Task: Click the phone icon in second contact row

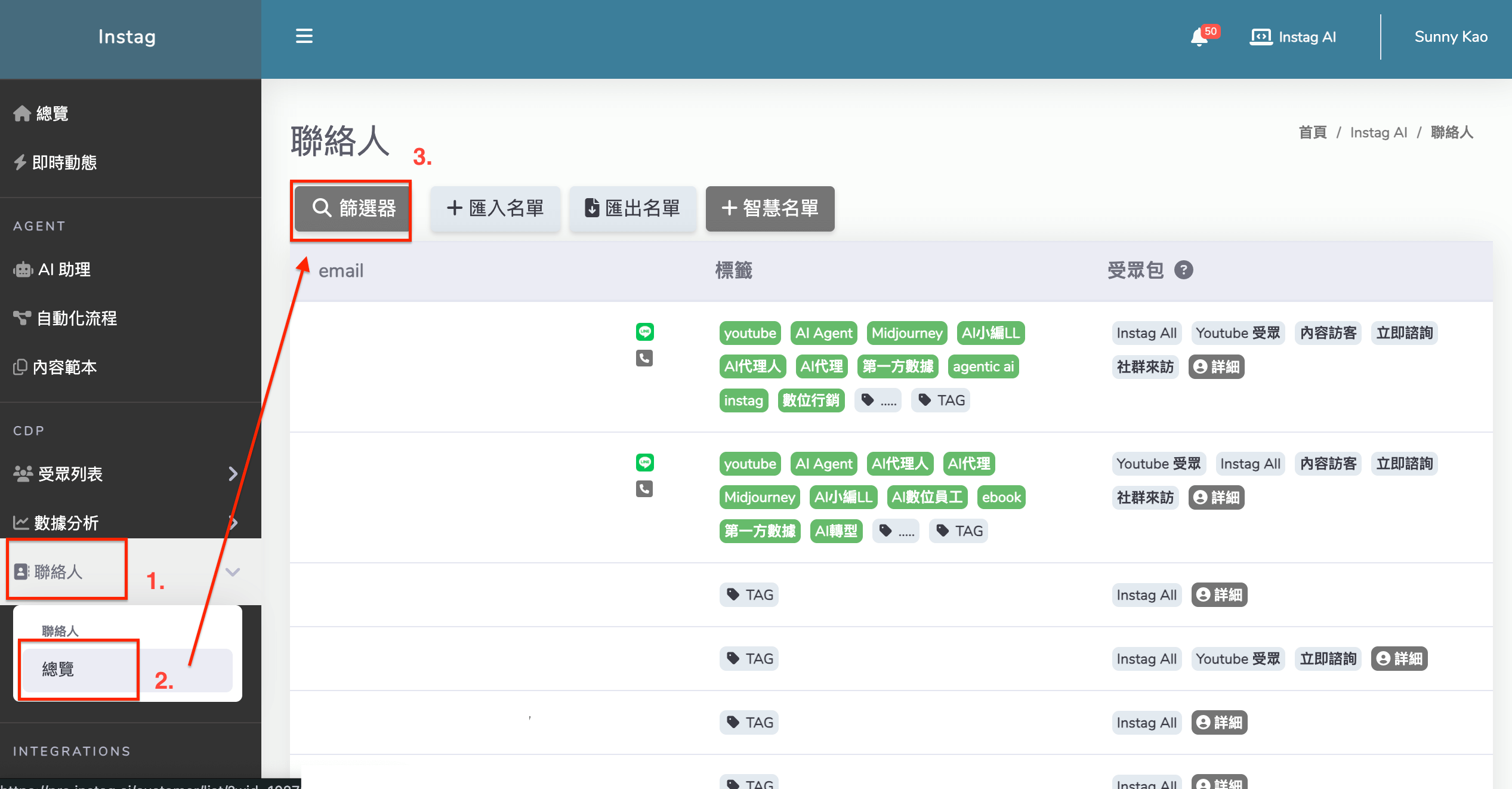Action: [644, 489]
